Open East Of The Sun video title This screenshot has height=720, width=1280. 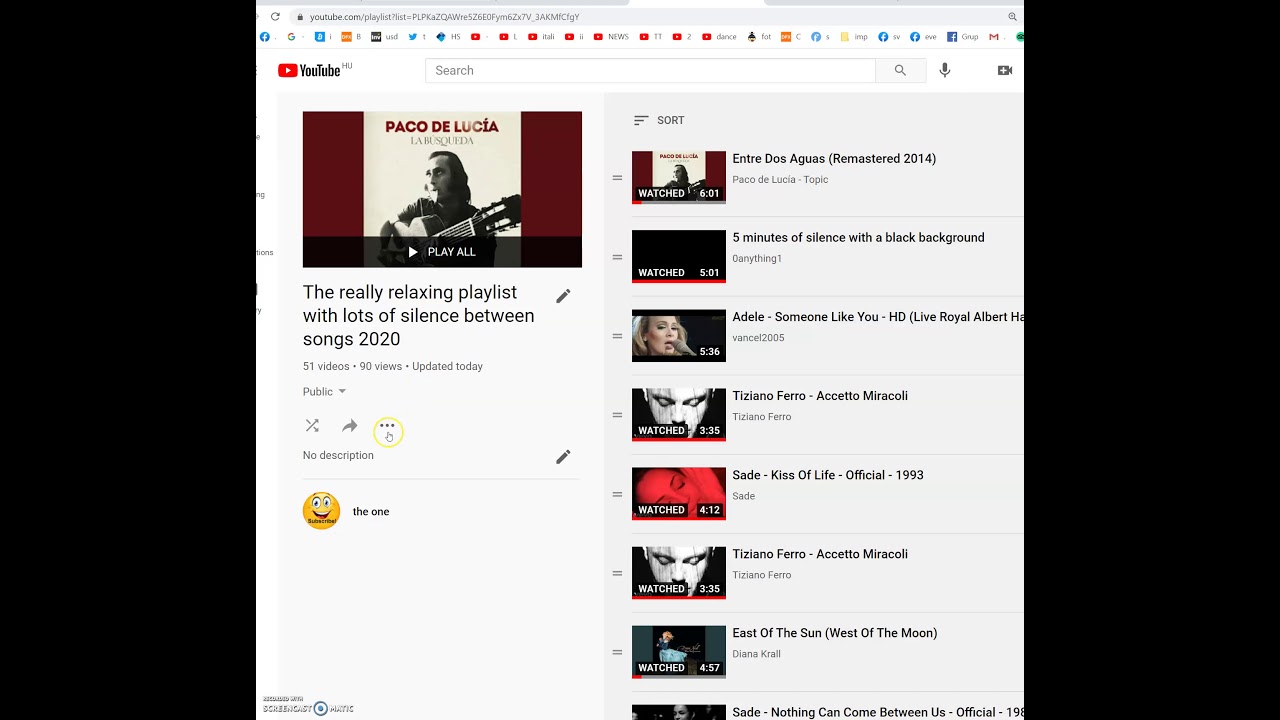click(834, 633)
